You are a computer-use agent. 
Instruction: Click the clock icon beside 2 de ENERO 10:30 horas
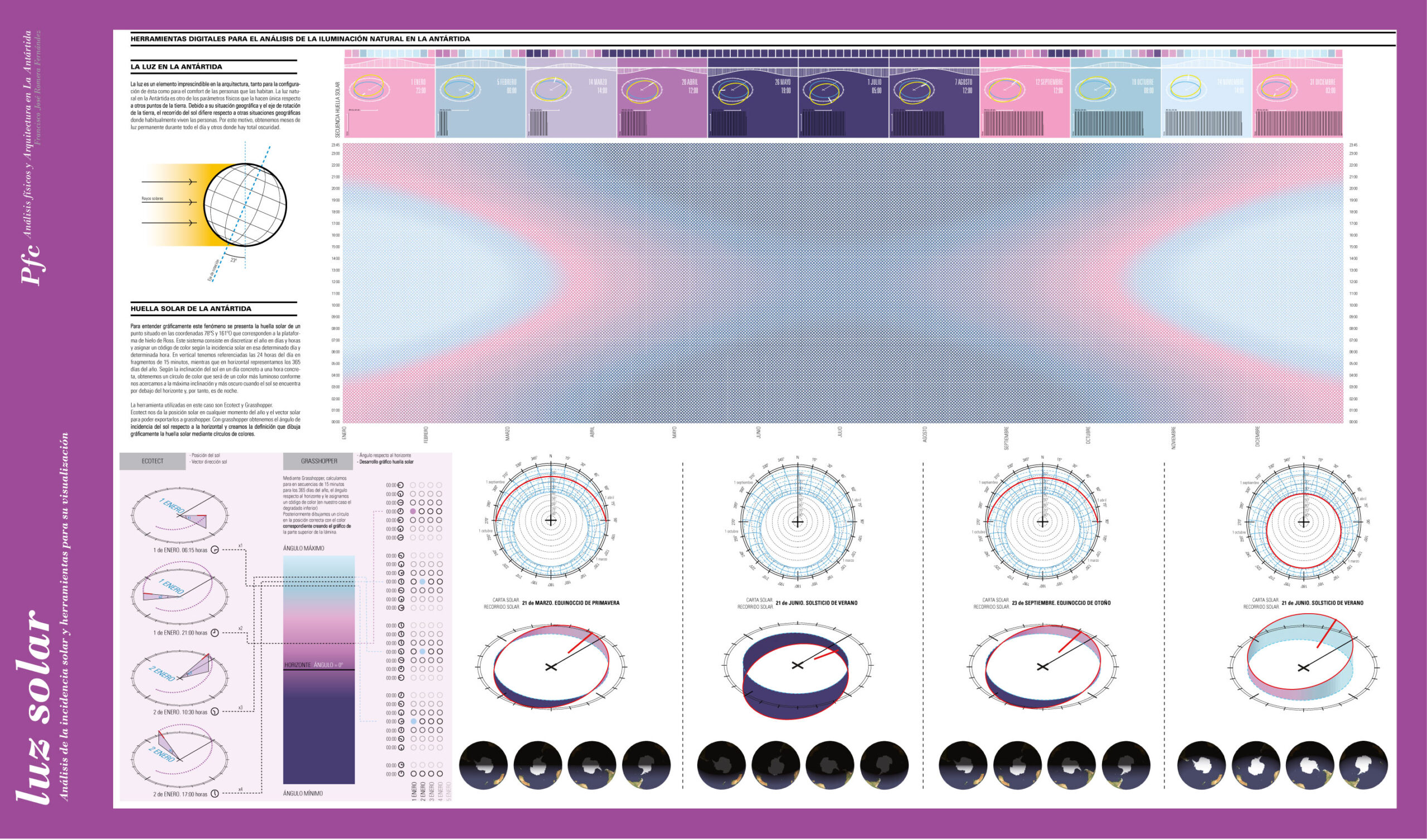tap(215, 712)
